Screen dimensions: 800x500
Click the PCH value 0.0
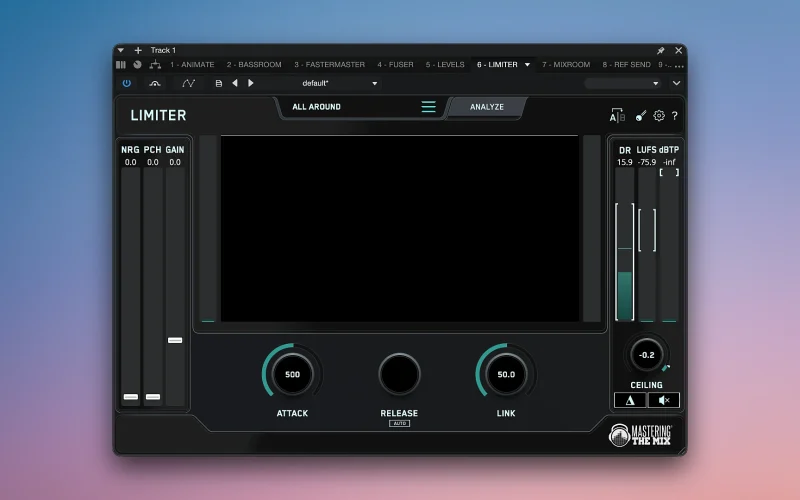[153, 162]
